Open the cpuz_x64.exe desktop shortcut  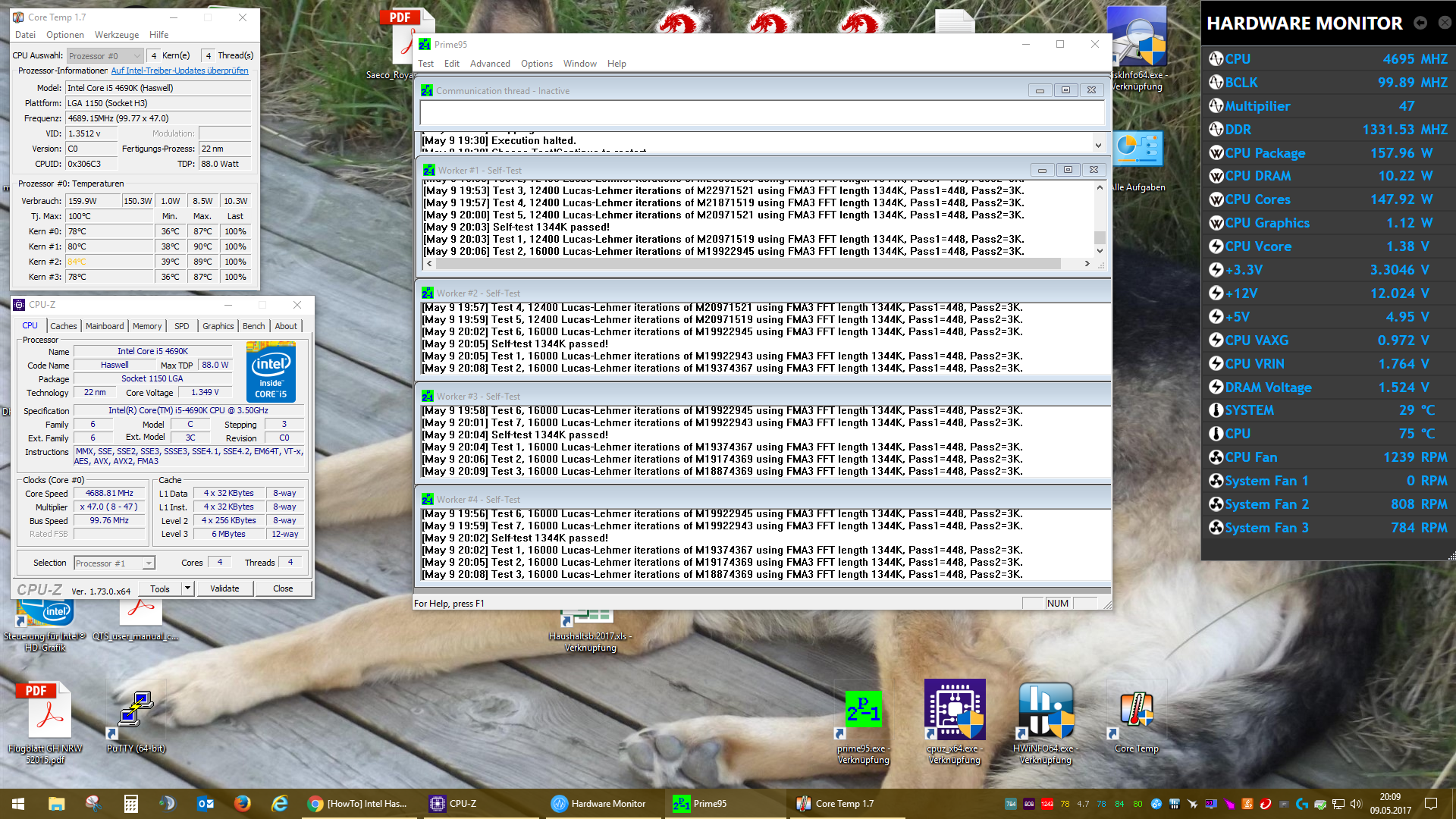(955, 711)
